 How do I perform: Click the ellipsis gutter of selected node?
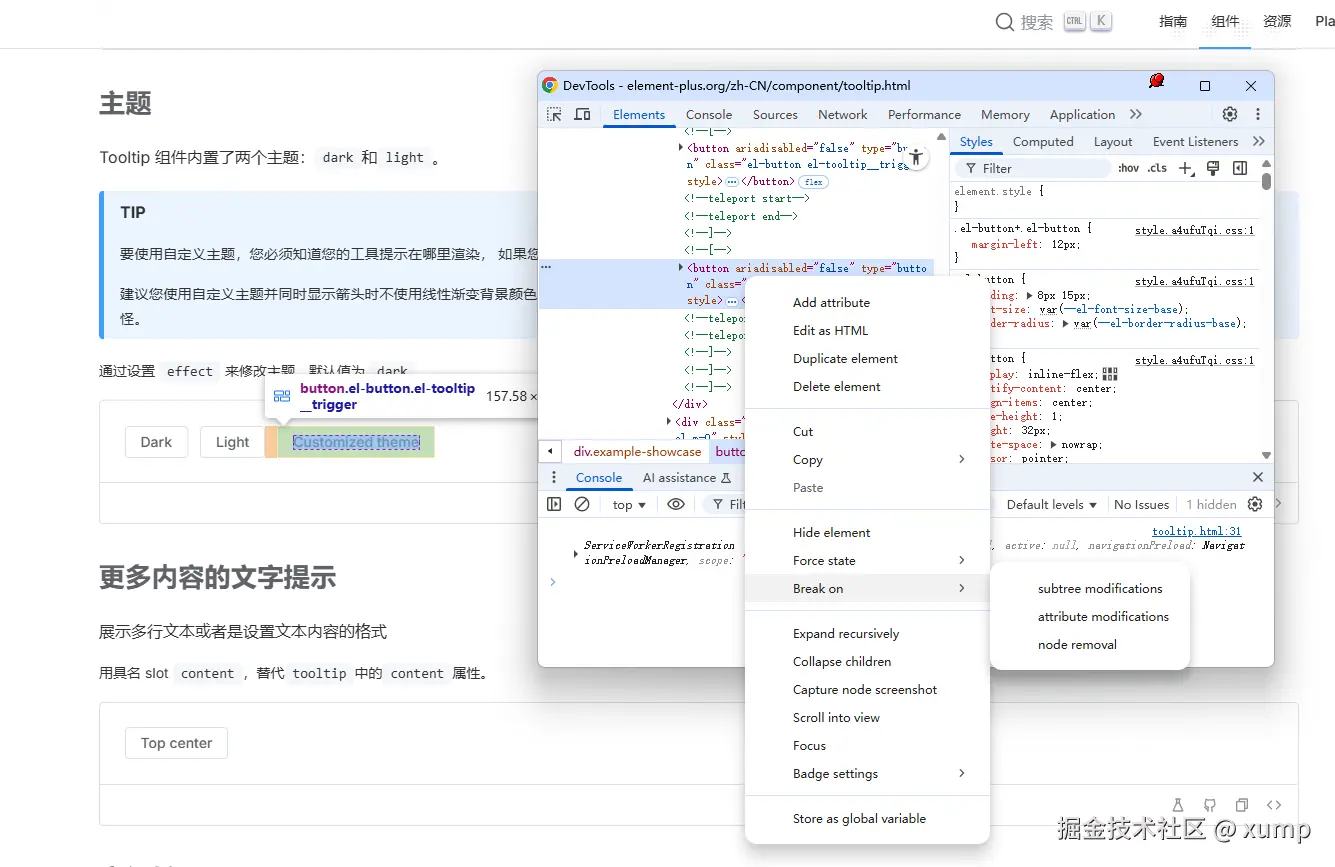(x=546, y=267)
